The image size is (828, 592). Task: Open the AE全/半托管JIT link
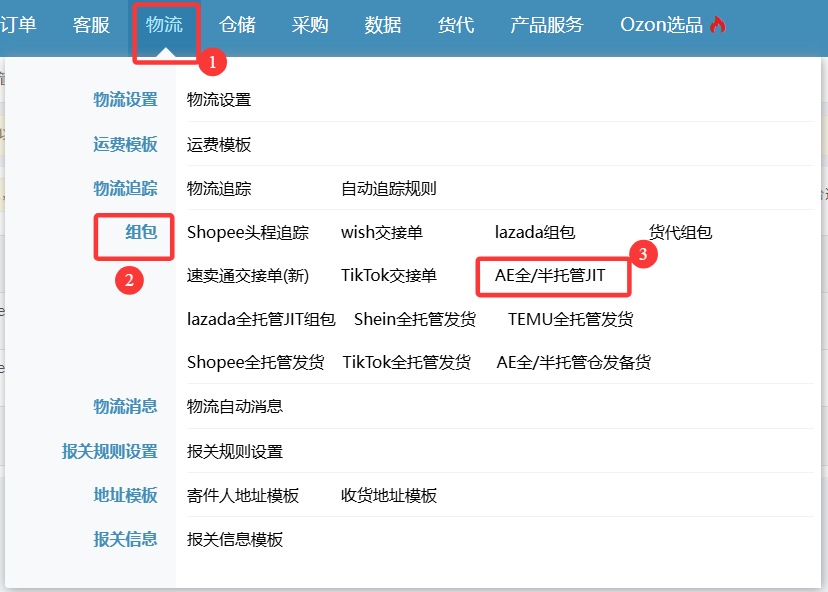tap(550, 275)
